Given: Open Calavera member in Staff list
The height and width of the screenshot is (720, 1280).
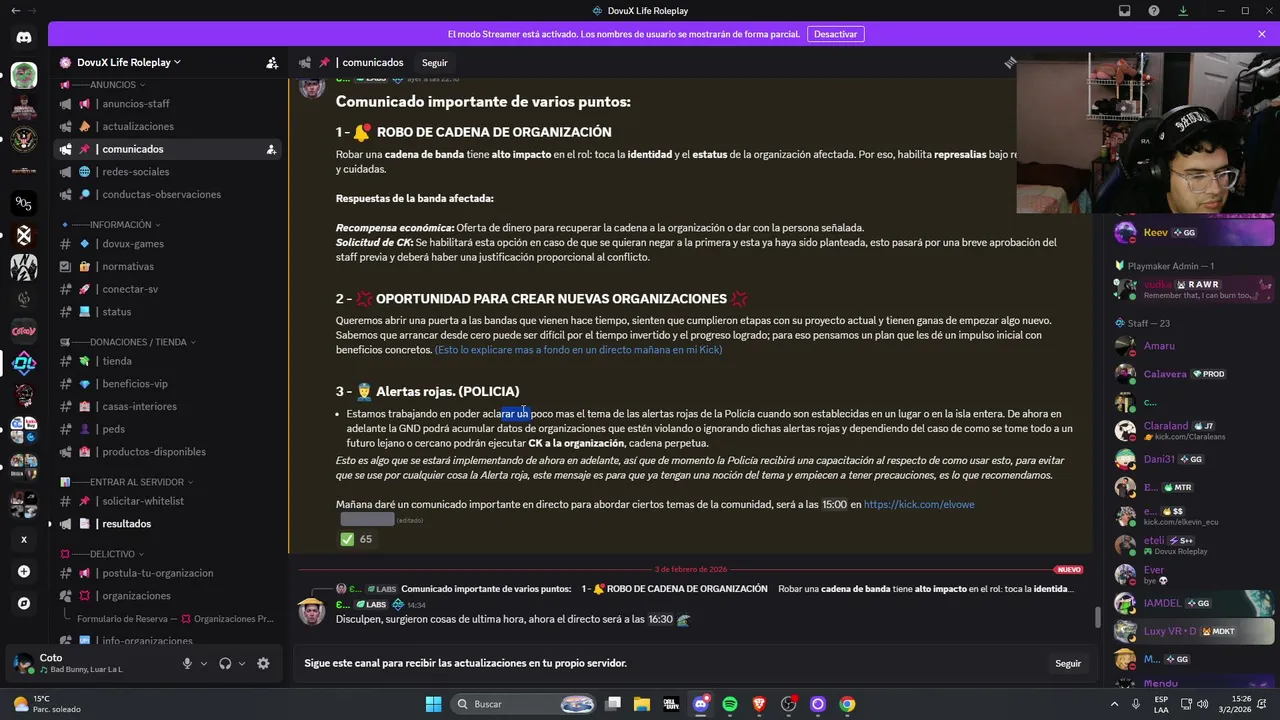Looking at the screenshot, I should (x=1195, y=374).
